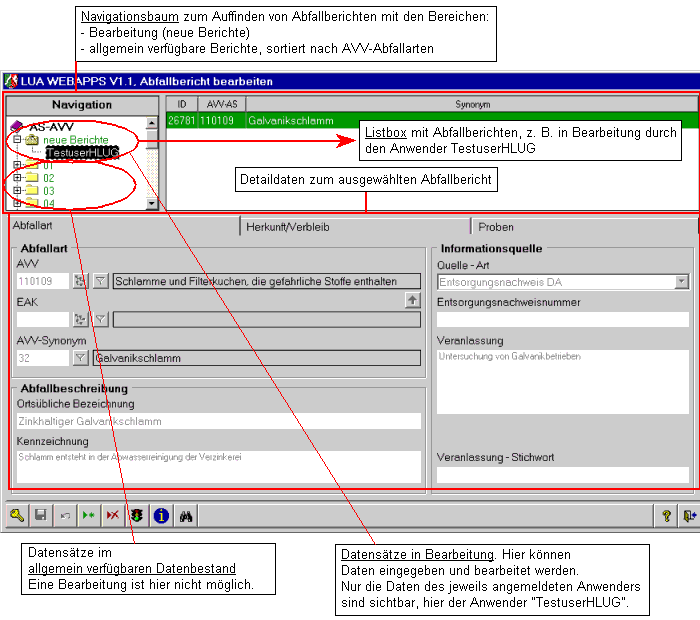
Task: Open the blue info icon
Action: 161,515
